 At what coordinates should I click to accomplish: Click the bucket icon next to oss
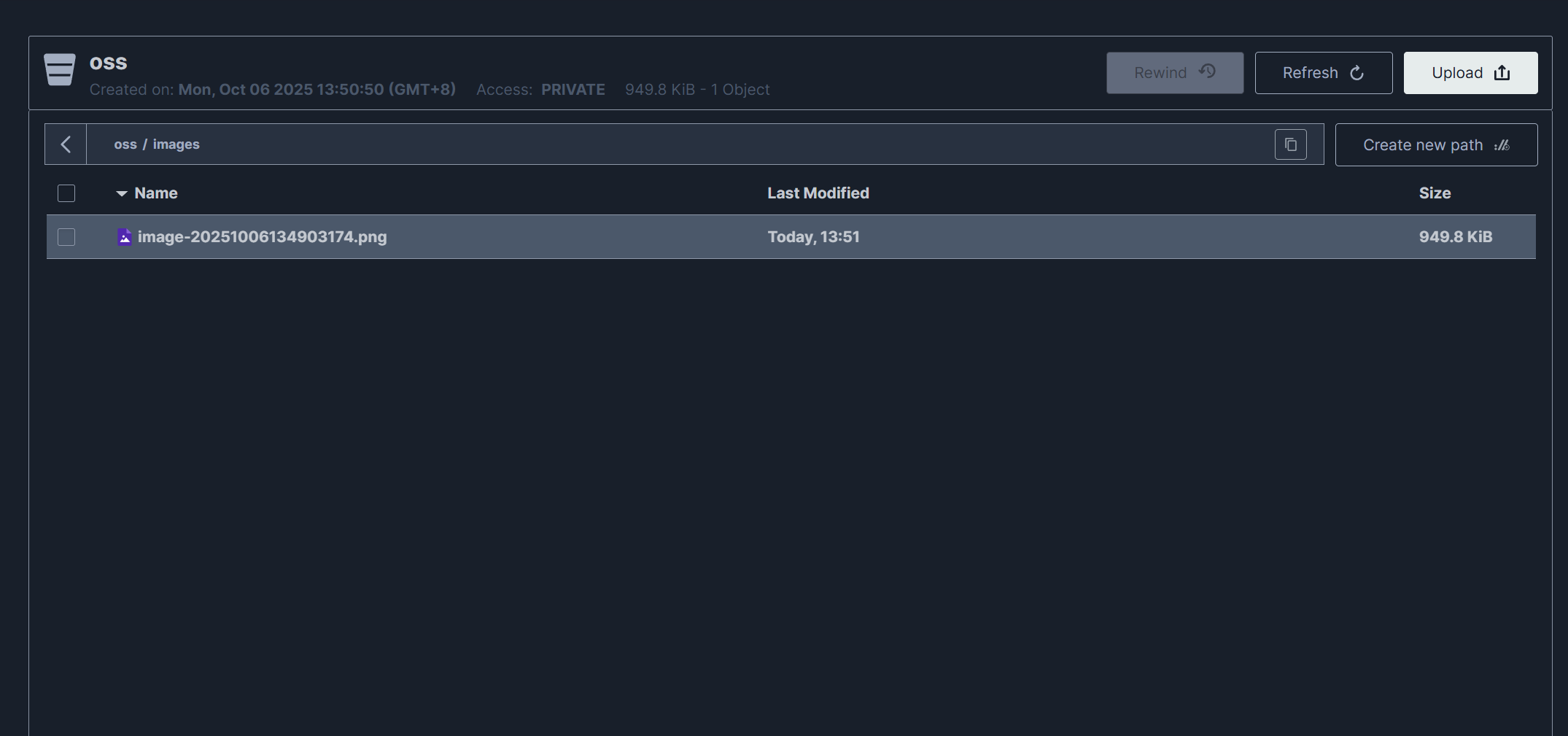point(59,70)
